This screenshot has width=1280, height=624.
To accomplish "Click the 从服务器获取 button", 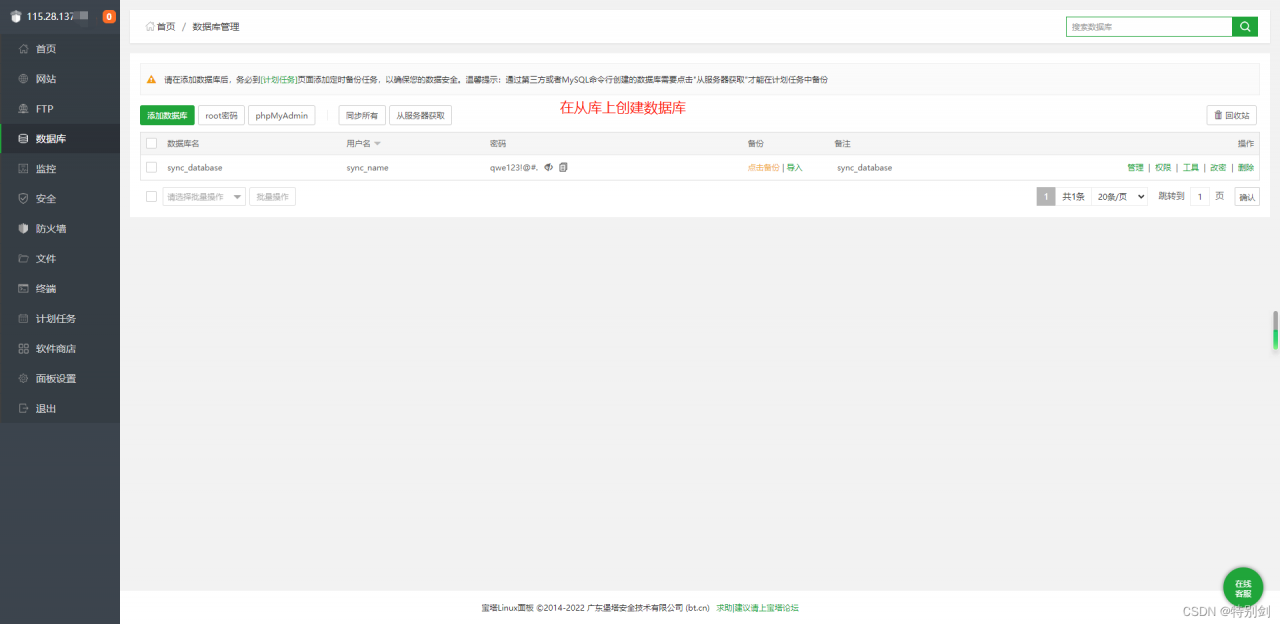I will click(x=420, y=116).
